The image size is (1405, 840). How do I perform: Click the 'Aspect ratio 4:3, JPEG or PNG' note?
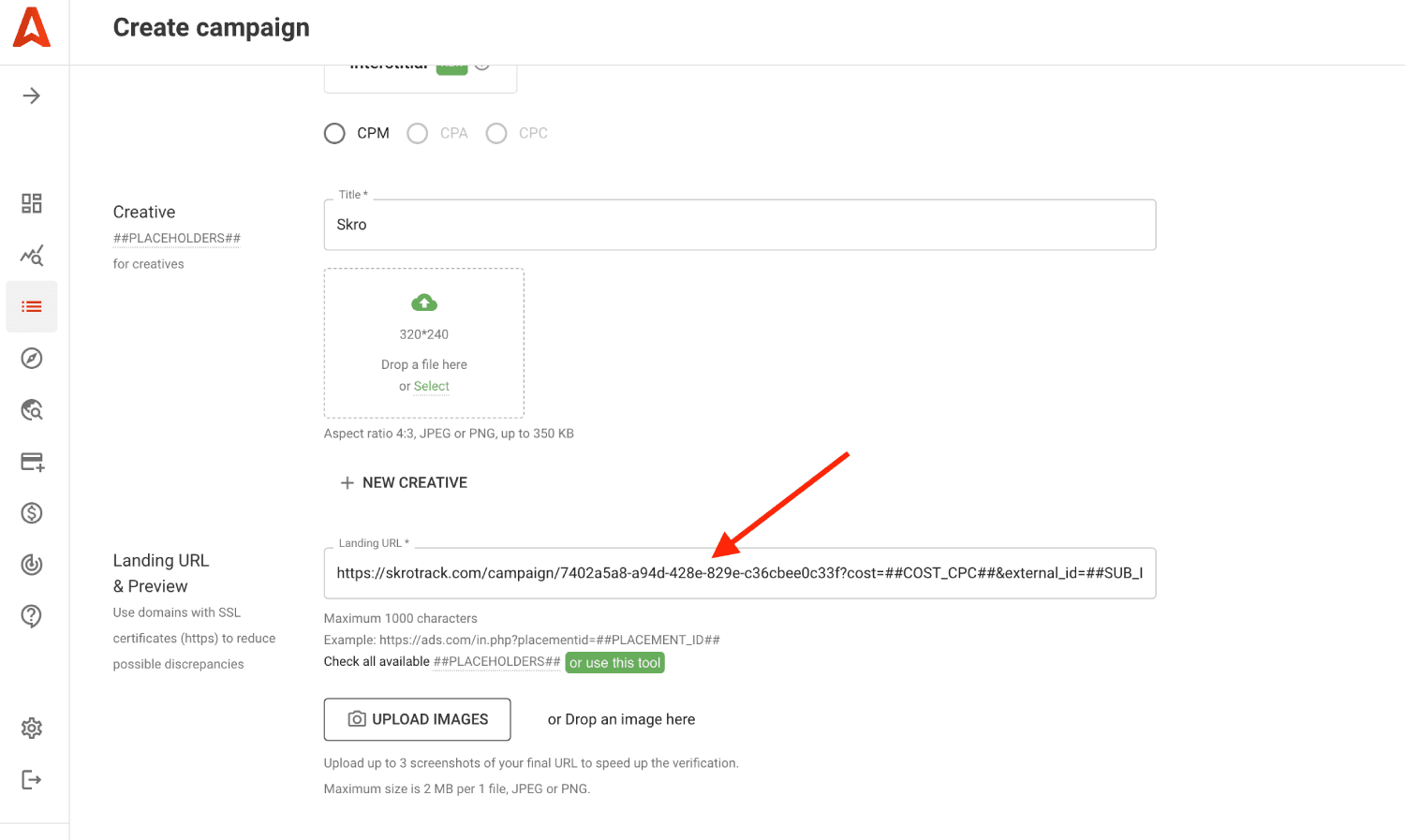click(x=449, y=434)
